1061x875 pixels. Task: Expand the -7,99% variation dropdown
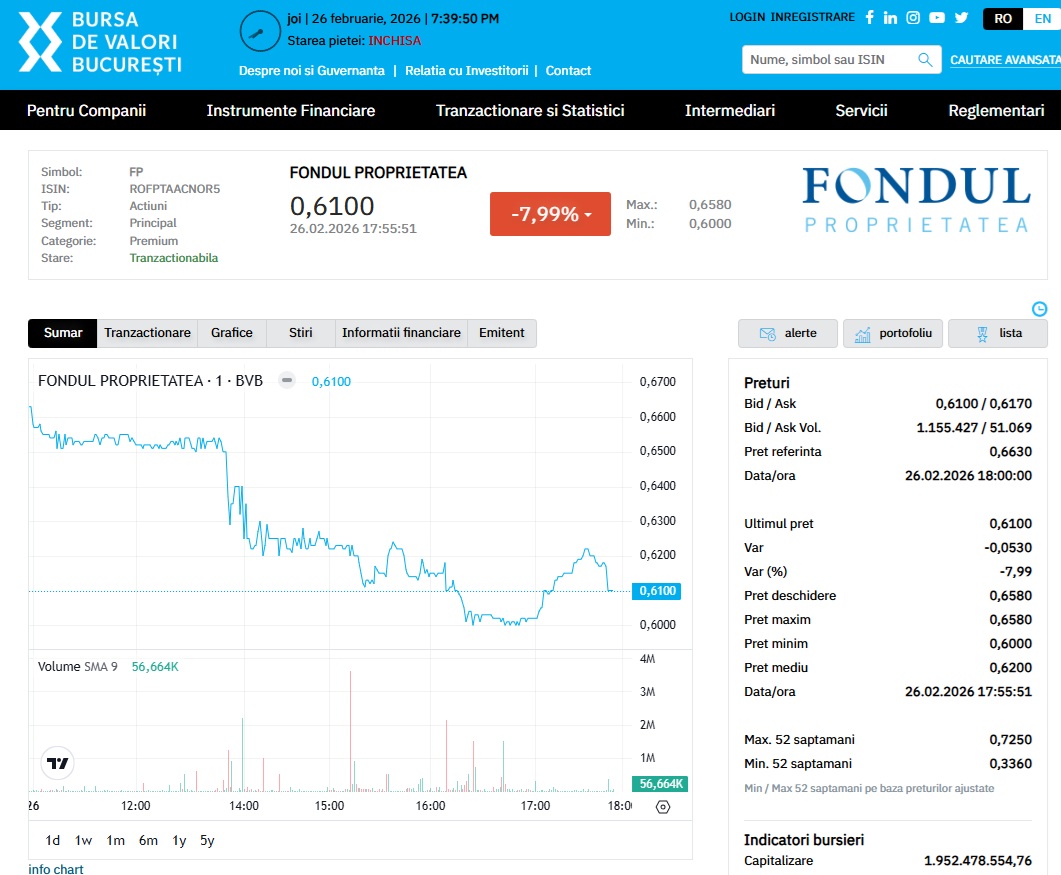(x=550, y=214)
